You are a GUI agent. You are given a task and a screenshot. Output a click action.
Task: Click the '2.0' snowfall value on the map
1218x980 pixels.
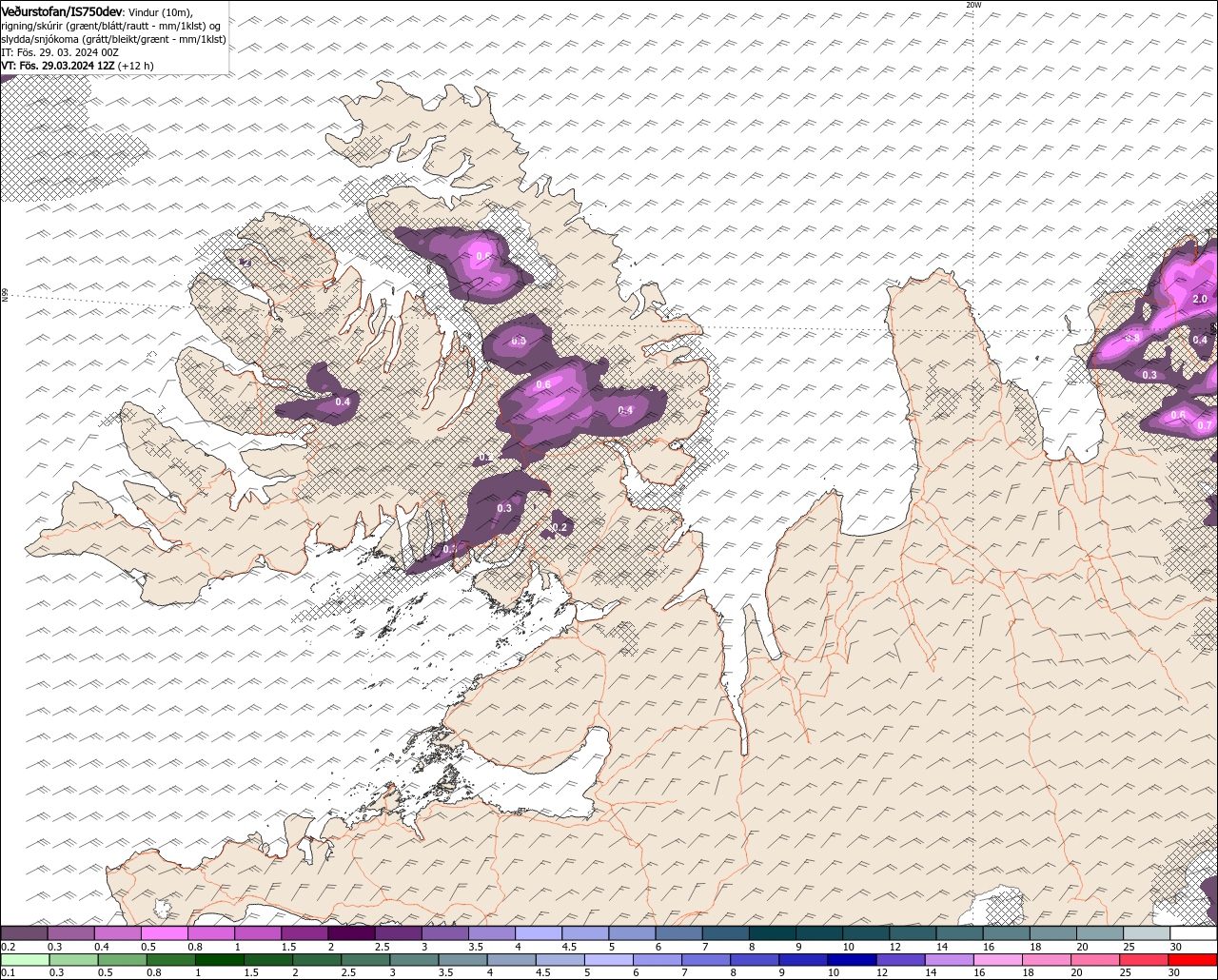click(x=1199, y=299)
